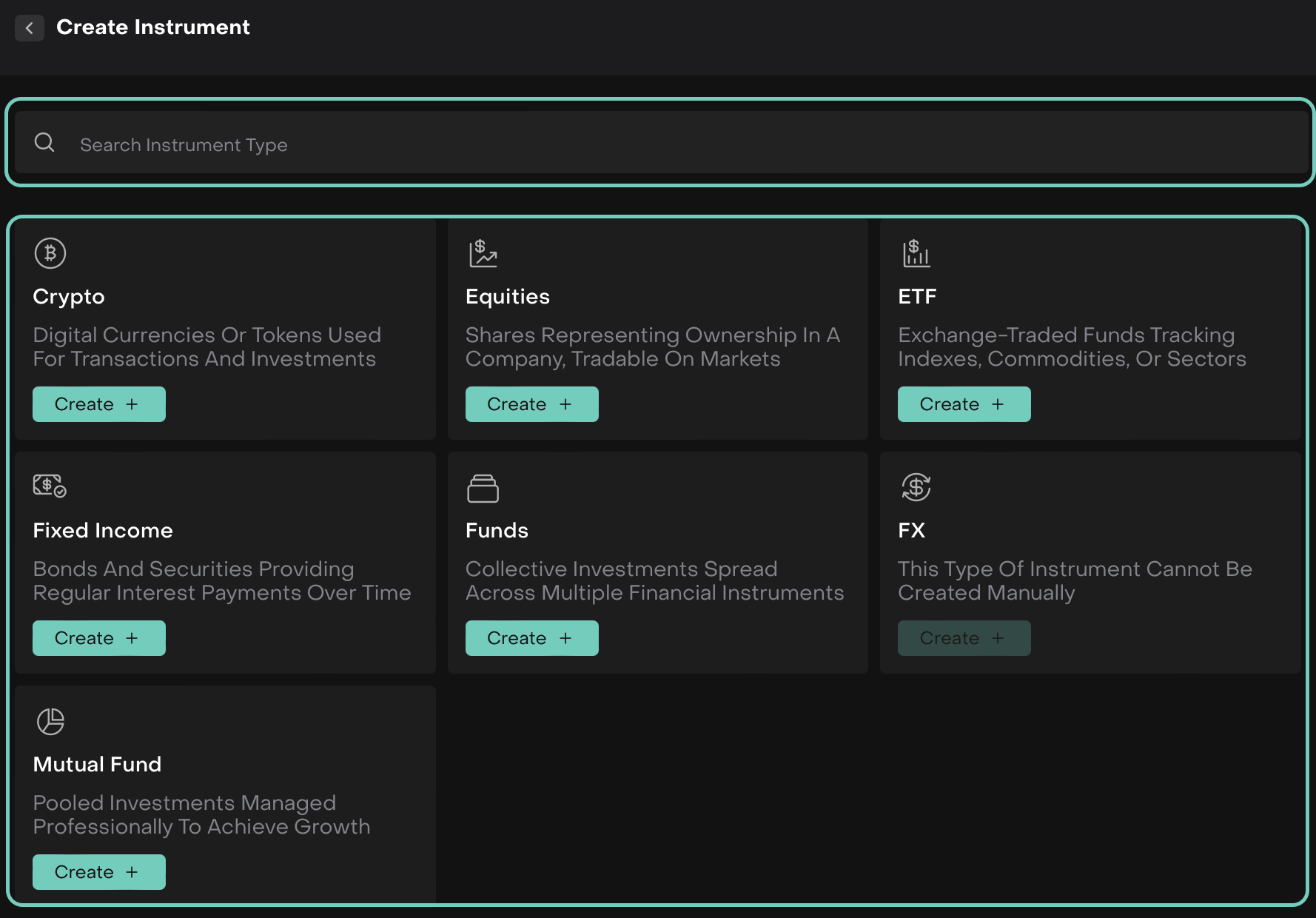Create a new Fixed Income instrument
This screenshot has width=1316, height=918.
pos(98,638)
